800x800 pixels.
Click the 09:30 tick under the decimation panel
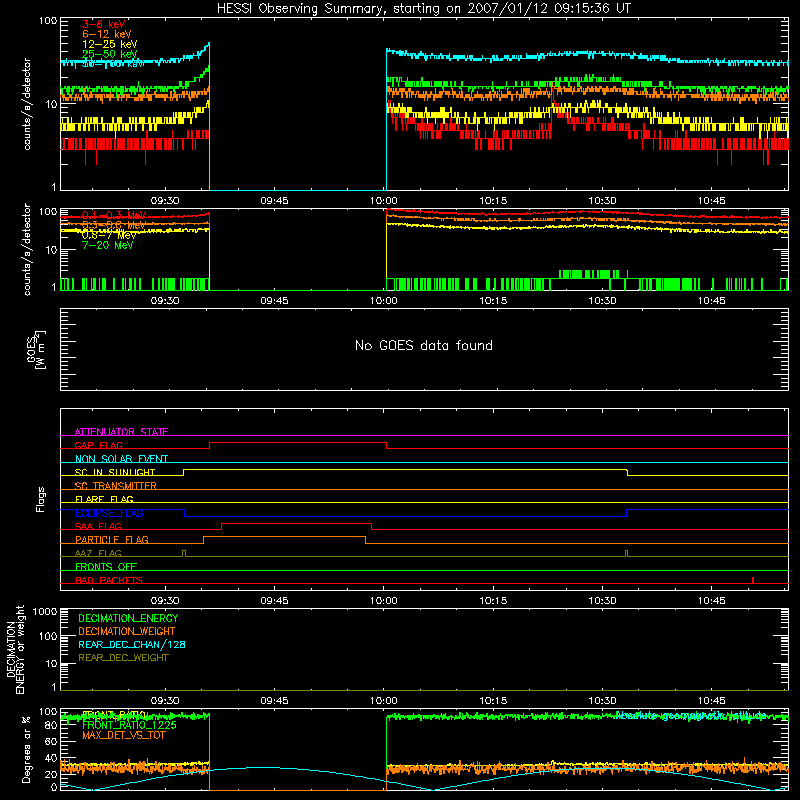(x=165, y=701)
